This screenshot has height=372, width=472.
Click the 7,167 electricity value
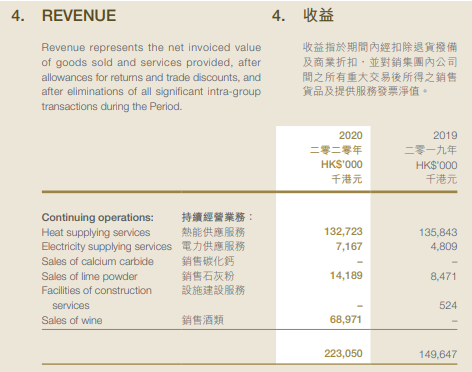(x=349, y=246)
